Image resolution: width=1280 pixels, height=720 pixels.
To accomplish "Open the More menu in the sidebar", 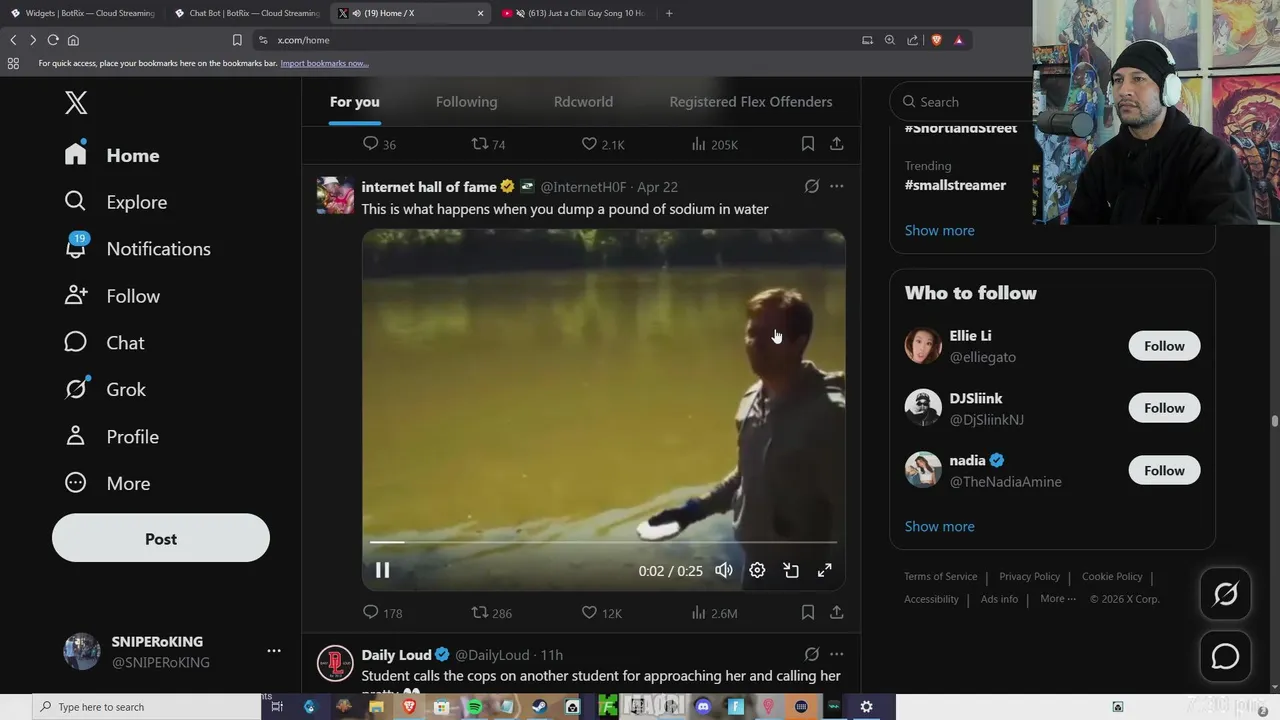I will pyautogui.click(x=107, y=483).
